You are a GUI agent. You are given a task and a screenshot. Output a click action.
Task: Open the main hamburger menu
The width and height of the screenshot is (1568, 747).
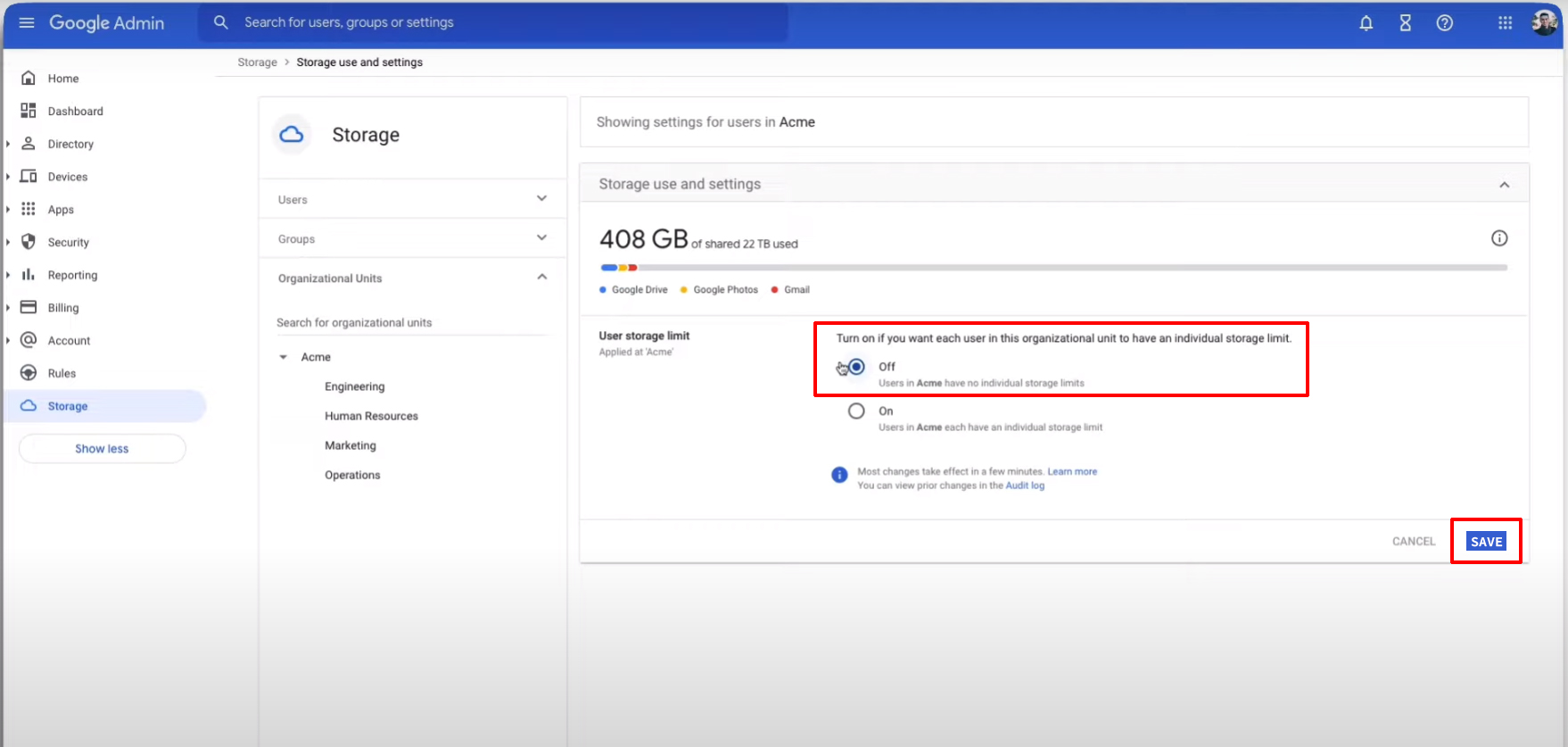pos(27,22)
